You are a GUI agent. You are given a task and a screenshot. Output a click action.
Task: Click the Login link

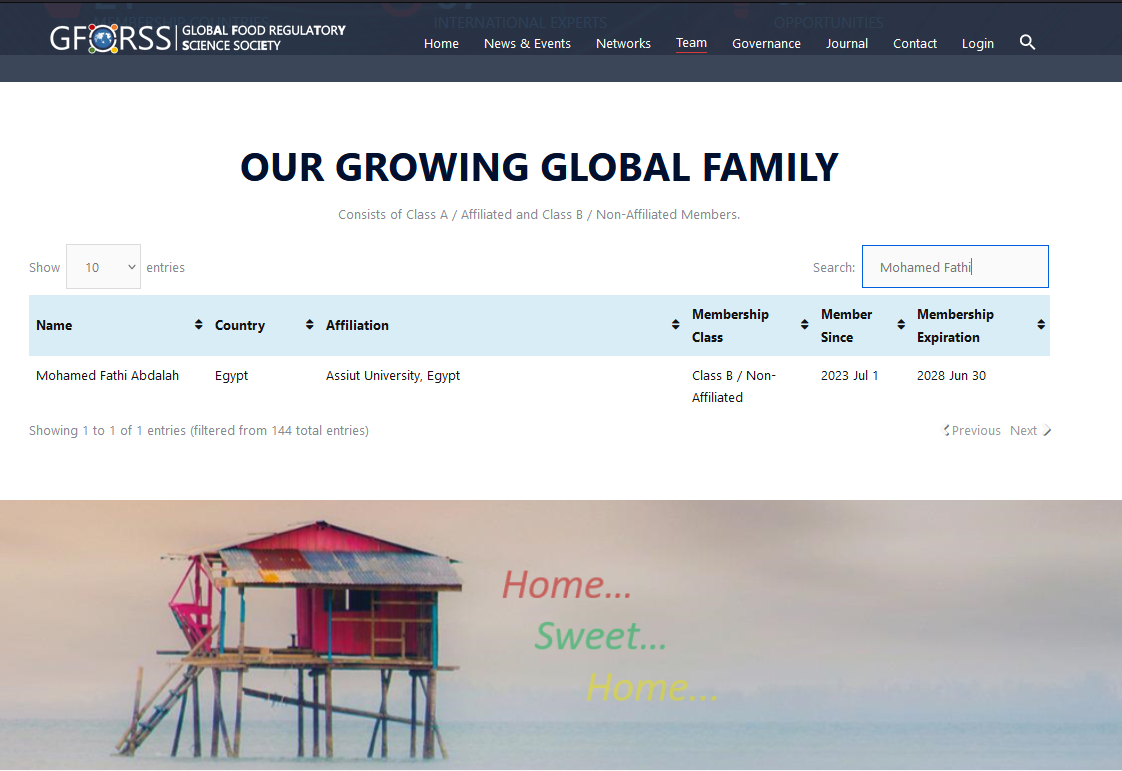[977, 44]
